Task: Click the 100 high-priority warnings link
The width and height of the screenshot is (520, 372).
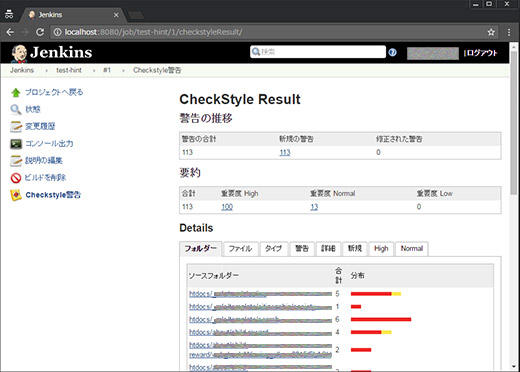Action: pos(227,207)
